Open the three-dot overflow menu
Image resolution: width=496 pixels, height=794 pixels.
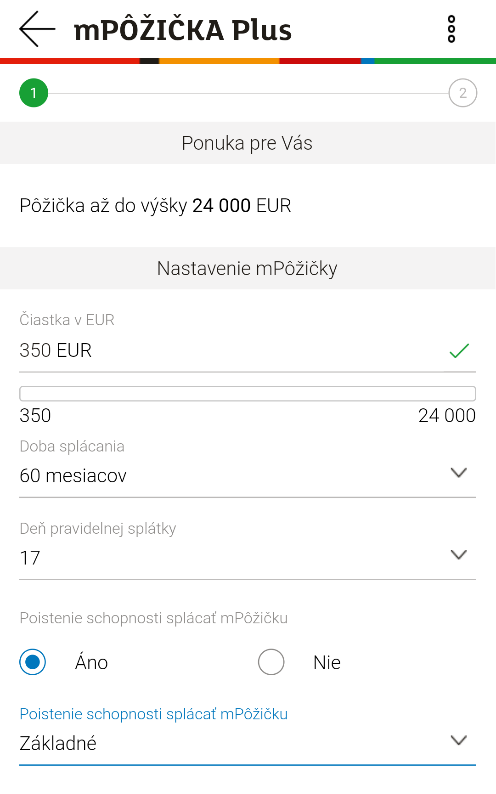(451, 29)
